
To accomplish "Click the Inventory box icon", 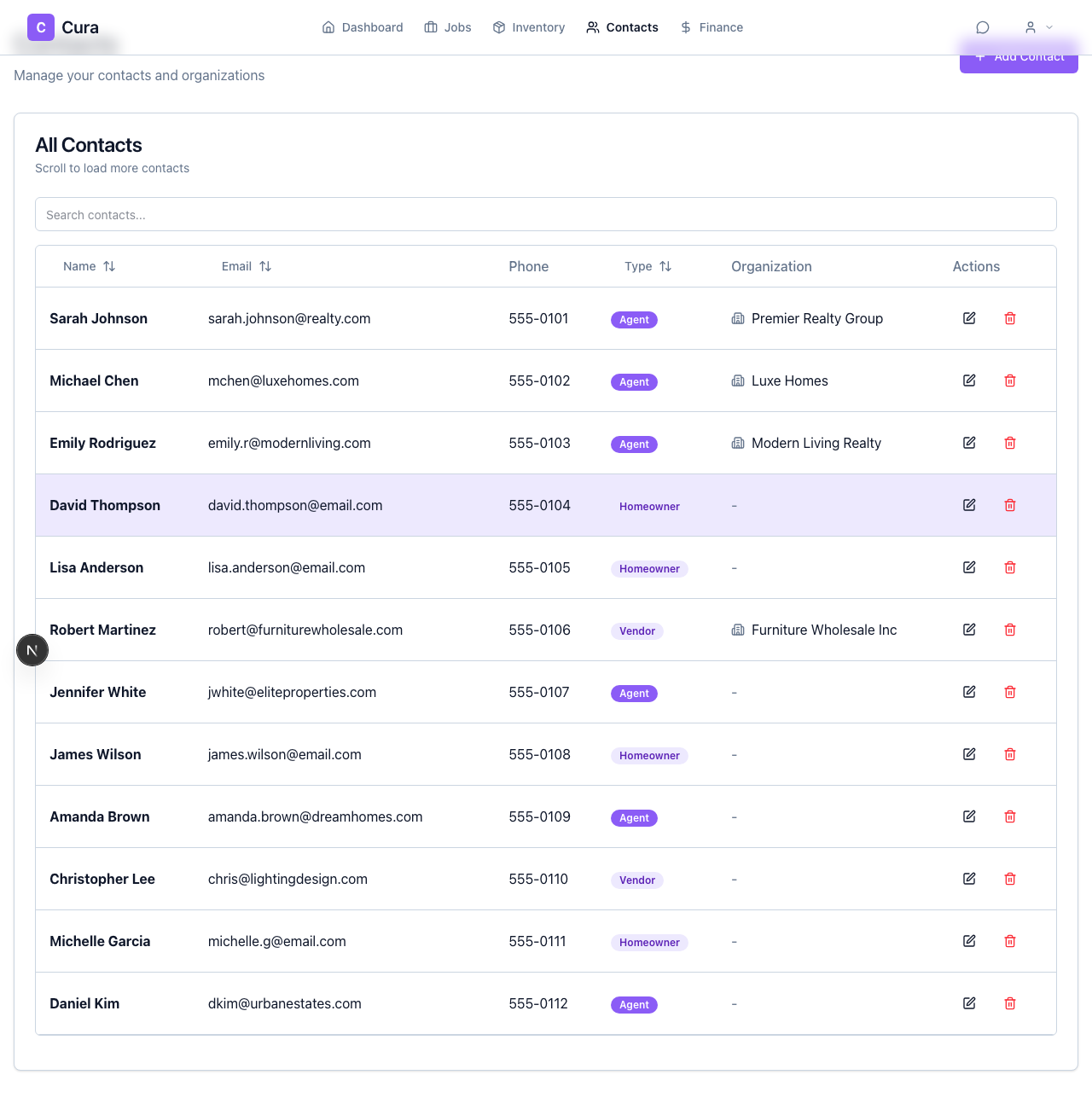I will pyautogui.click(x=497, y=27).
